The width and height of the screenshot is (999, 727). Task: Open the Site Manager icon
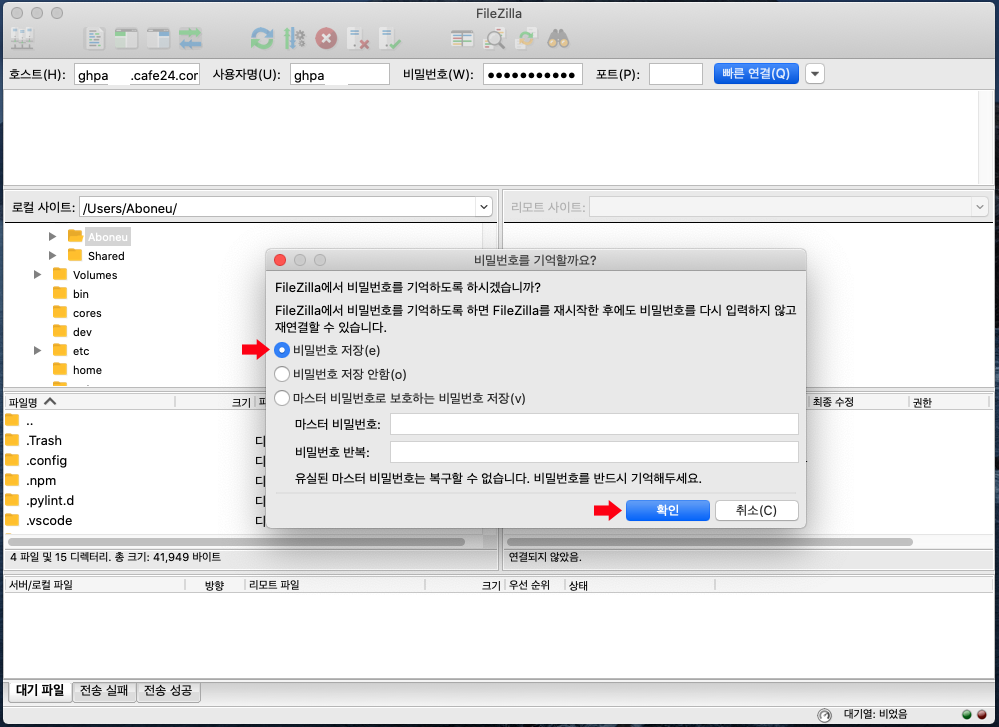coord(22,39)
